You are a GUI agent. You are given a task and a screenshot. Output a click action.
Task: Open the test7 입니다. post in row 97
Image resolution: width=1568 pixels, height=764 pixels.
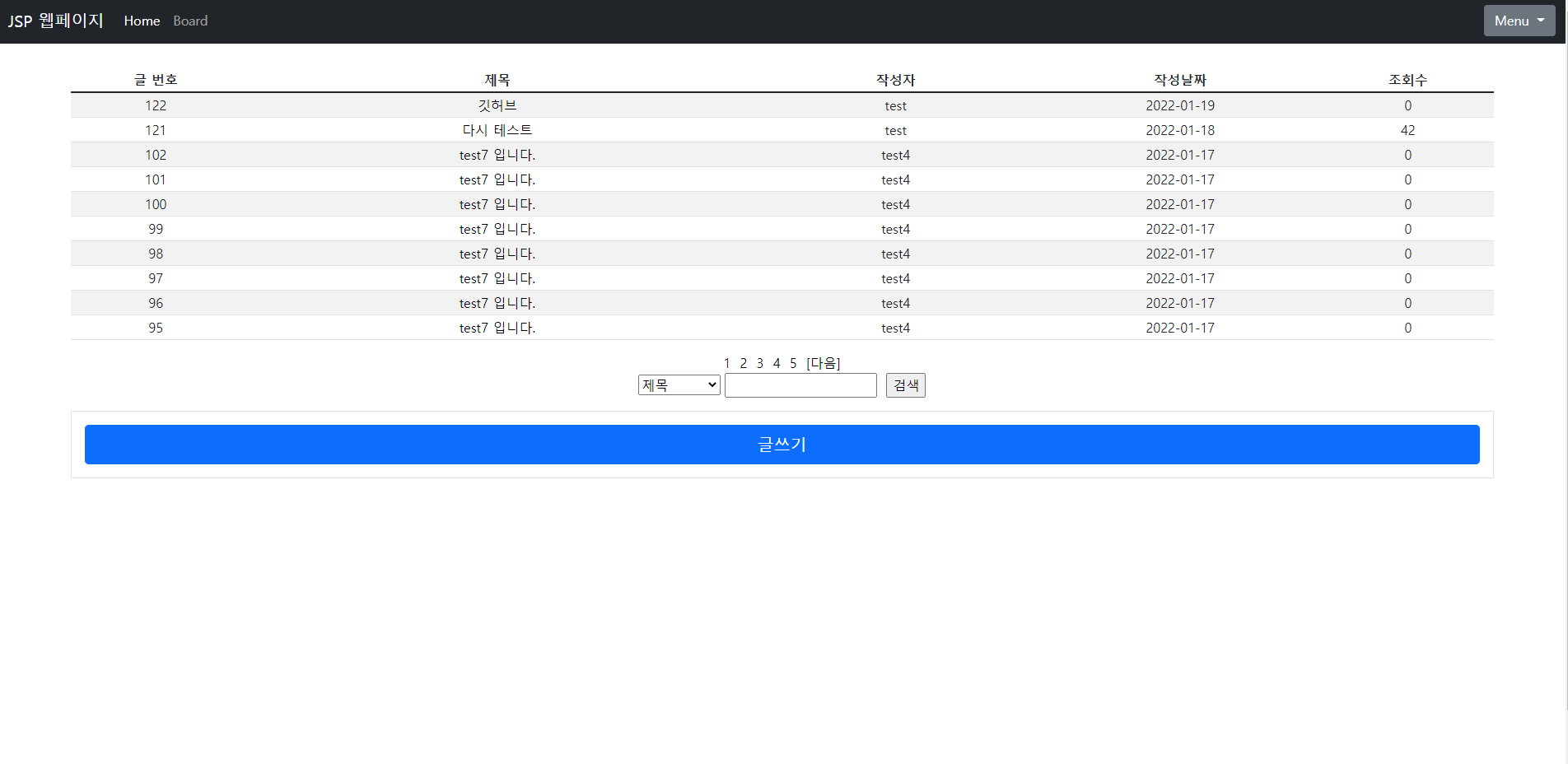[x=497, y=278]
